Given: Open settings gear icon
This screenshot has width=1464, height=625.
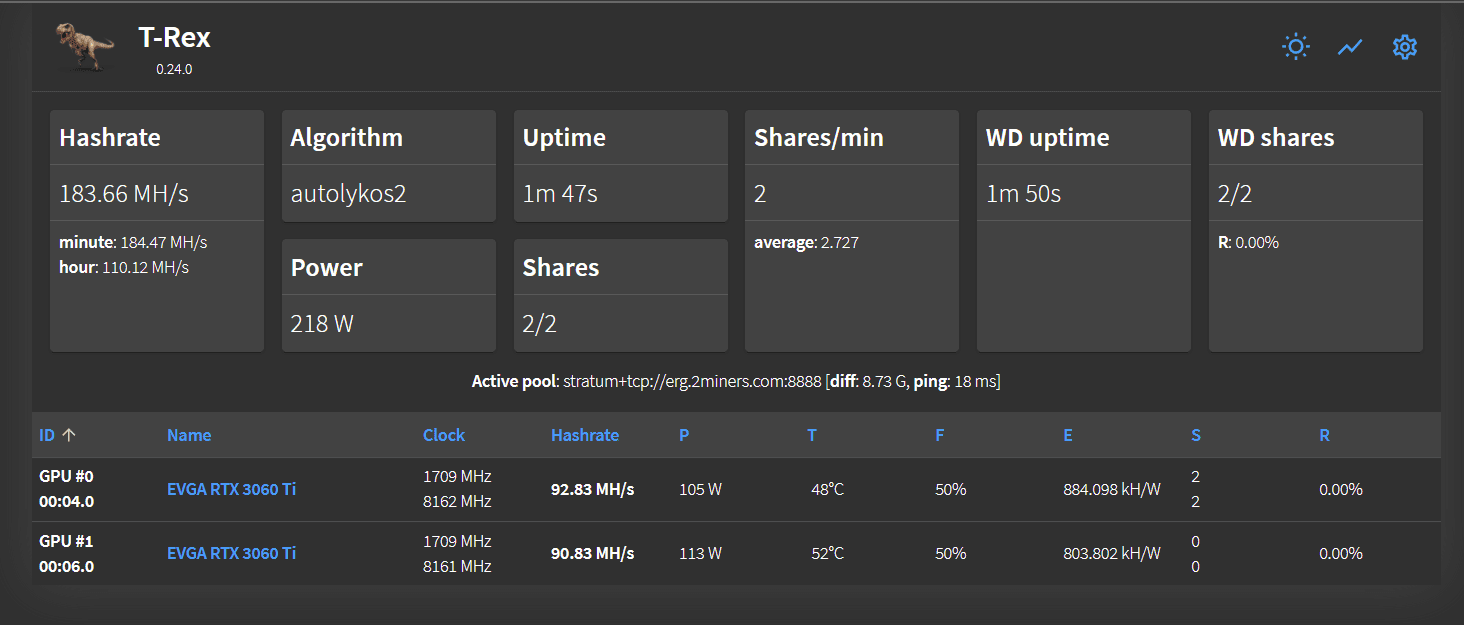Looking at the screenshot, I should coord(1405,47).
